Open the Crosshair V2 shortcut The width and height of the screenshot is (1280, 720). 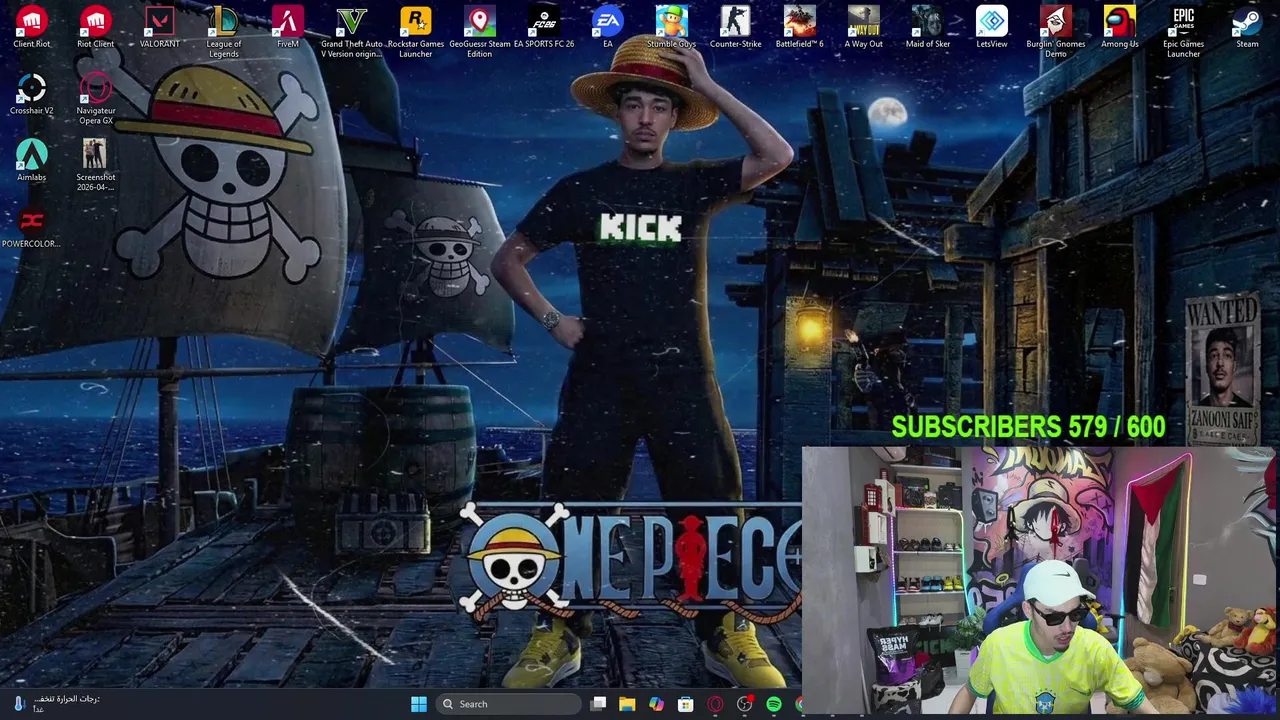(x=32, y=95)
